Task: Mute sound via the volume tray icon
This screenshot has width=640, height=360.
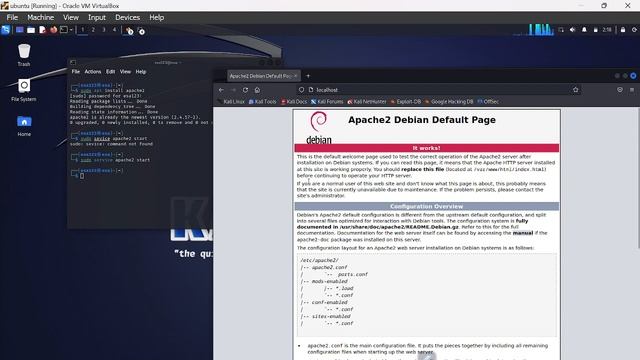Action: [x=573, y=30]
